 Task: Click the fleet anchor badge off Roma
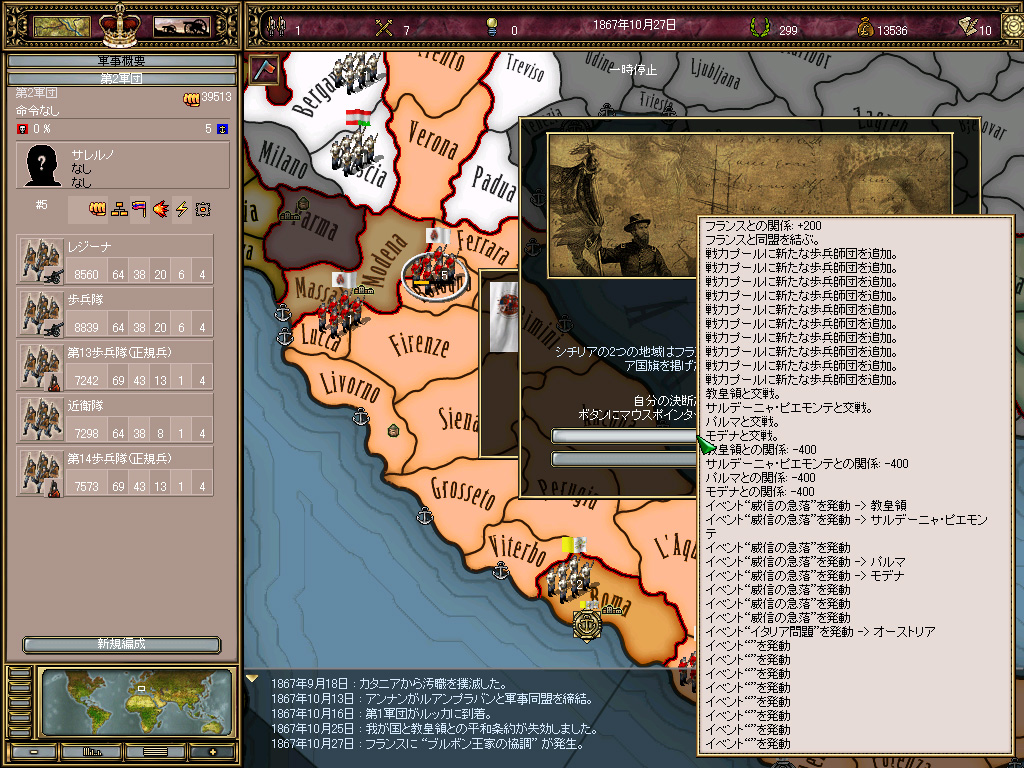(x=586, y=625)
